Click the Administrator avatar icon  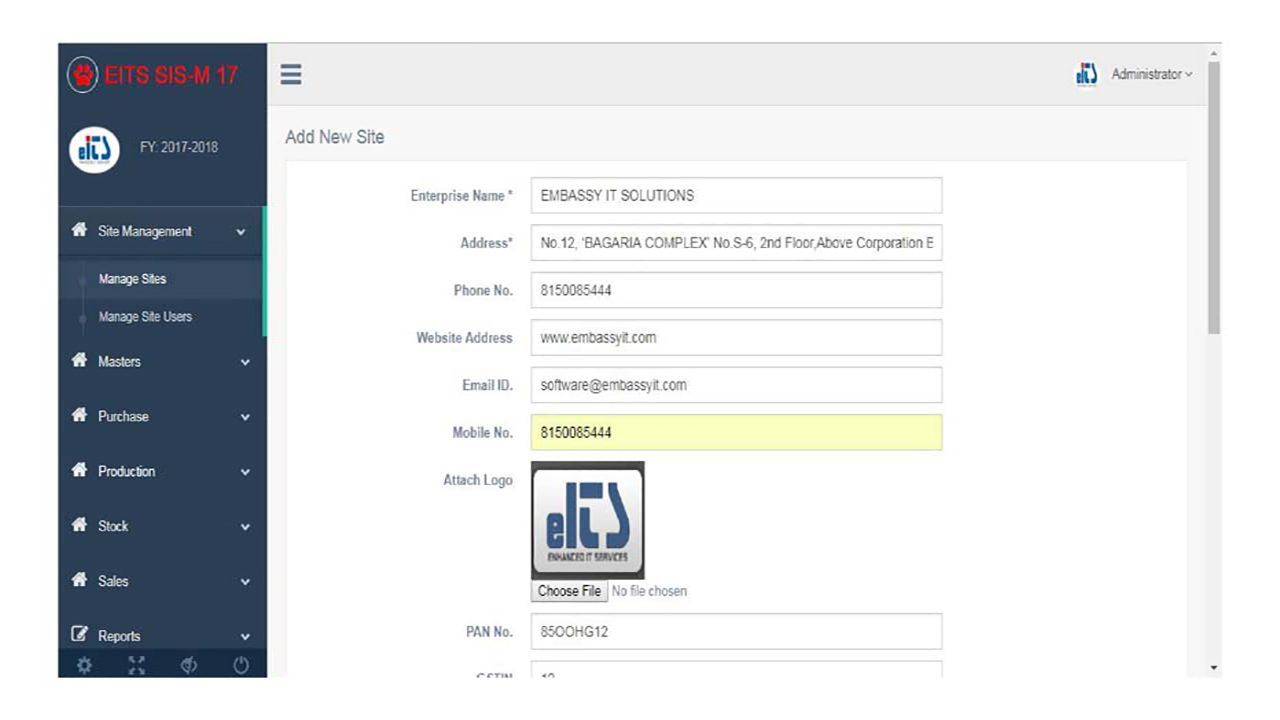pyautogui.click(x=1086, y=74)
